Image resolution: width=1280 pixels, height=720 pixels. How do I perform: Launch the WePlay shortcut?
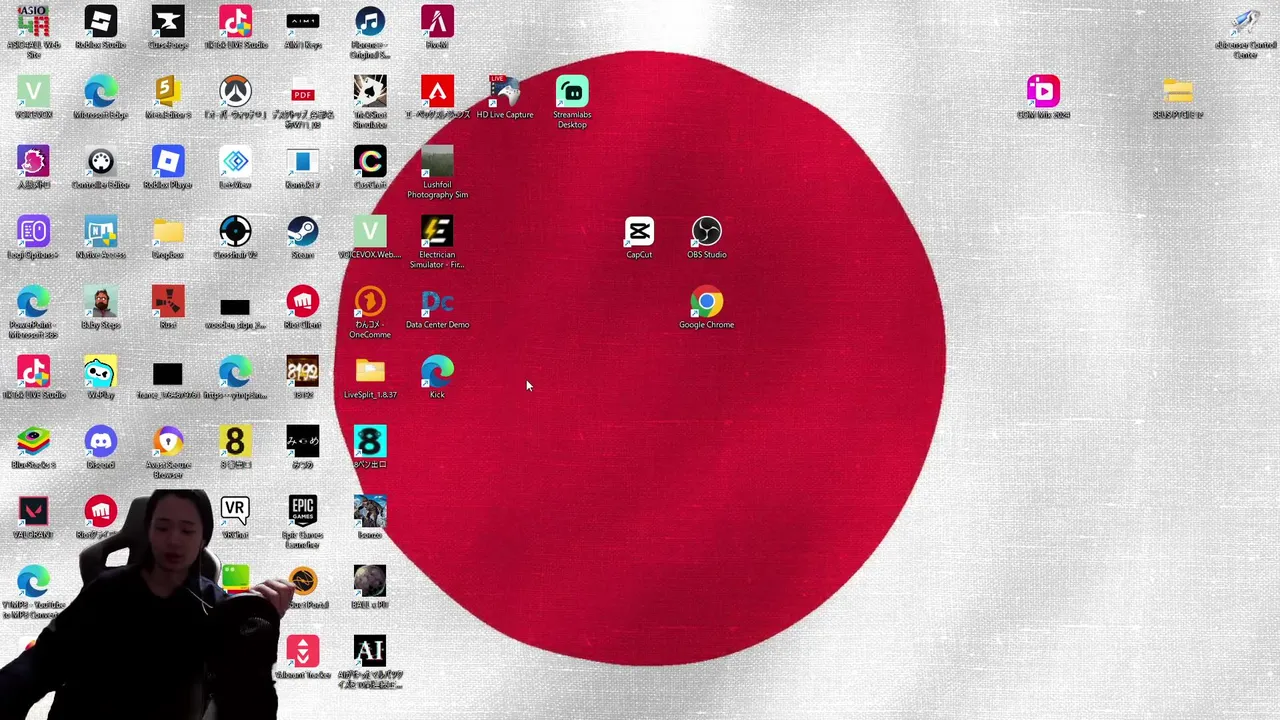point(100,372)
